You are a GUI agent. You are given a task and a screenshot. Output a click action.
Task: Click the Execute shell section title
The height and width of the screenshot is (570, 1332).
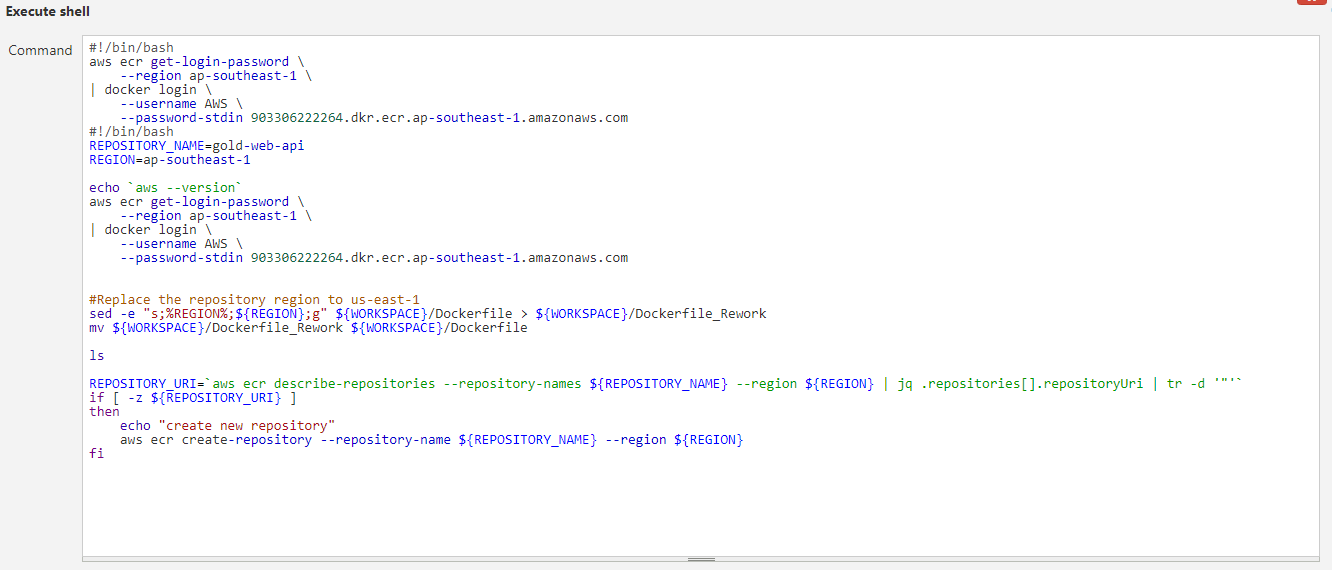47,11
